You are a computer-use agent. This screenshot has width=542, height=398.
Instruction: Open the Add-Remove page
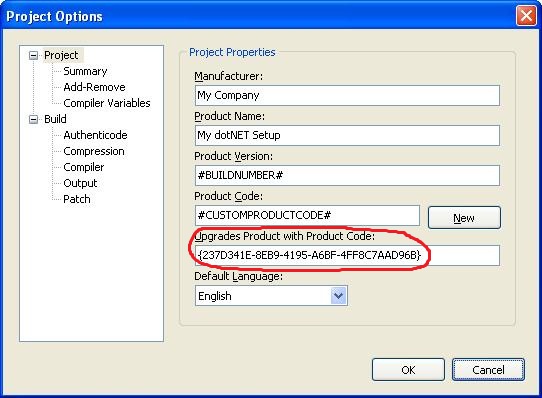coord(94,87)
